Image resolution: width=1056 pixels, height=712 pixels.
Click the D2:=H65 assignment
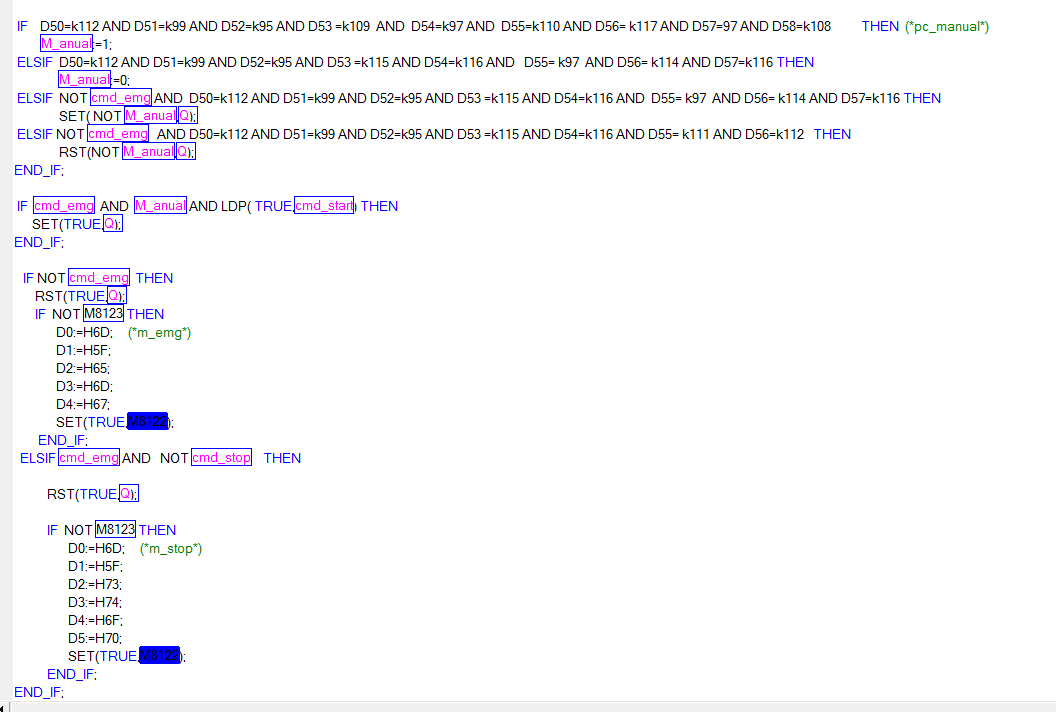(83, 368)
